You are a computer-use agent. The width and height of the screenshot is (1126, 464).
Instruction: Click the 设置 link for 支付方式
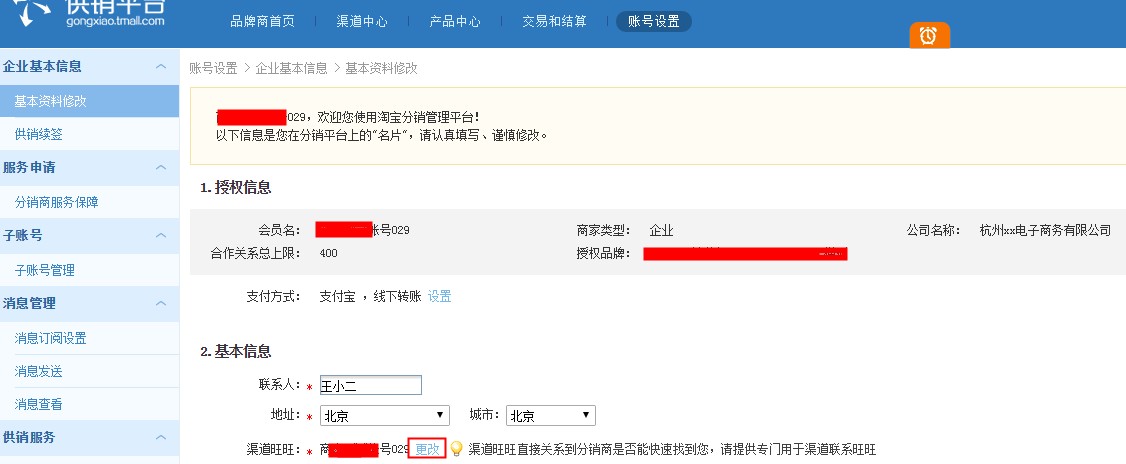click(x=440, y=296)
